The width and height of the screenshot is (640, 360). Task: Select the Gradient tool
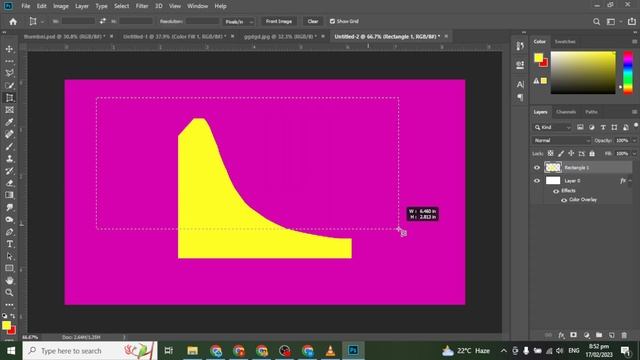click(9, 195)
